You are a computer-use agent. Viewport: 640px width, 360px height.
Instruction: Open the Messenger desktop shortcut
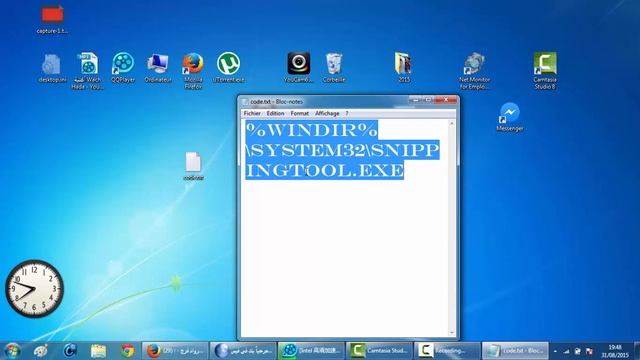(509, 118)
